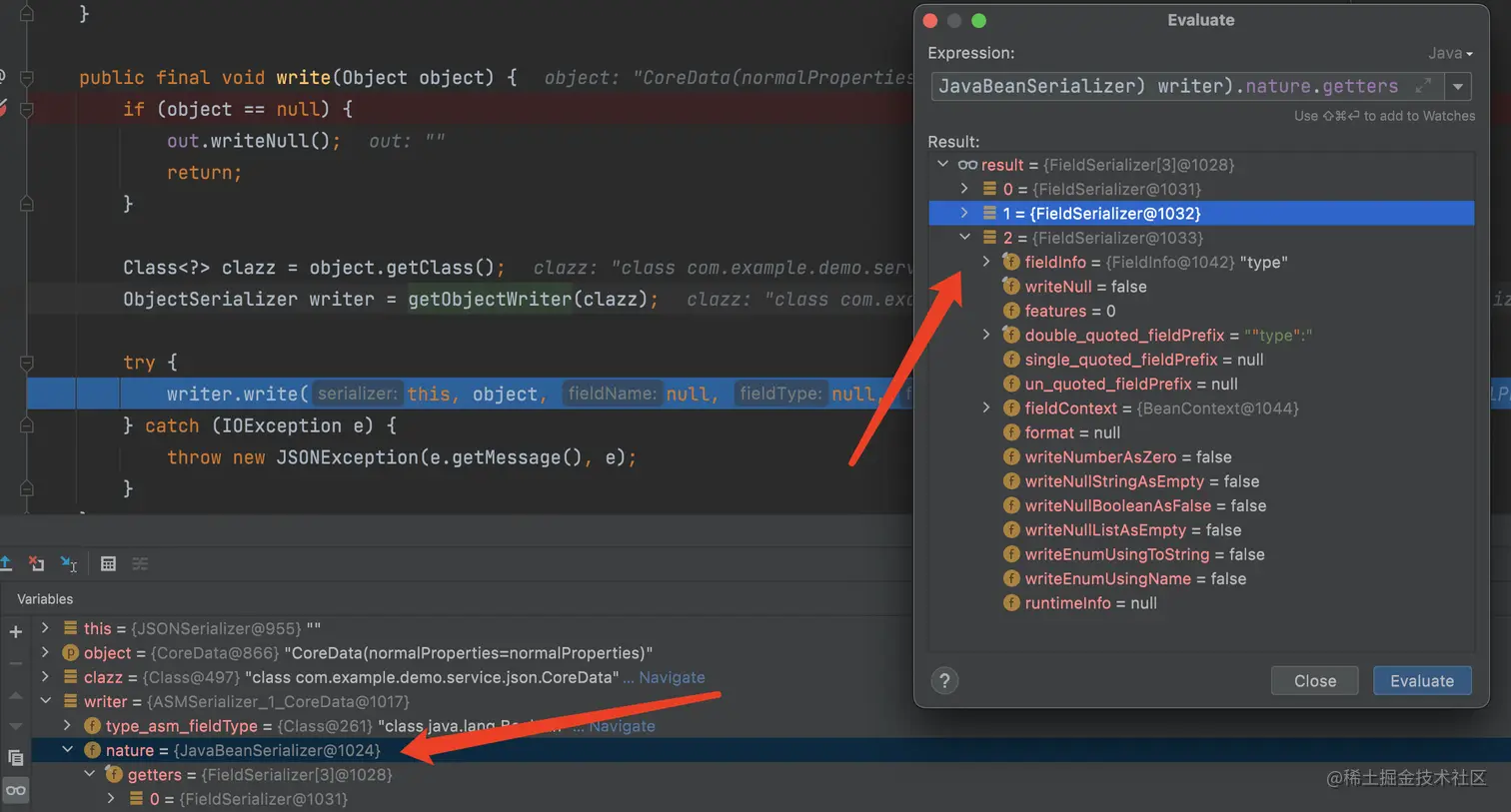Screen dimensions: 1511x812
Task: Click the fold marker beside the write method
Action: 27,77
